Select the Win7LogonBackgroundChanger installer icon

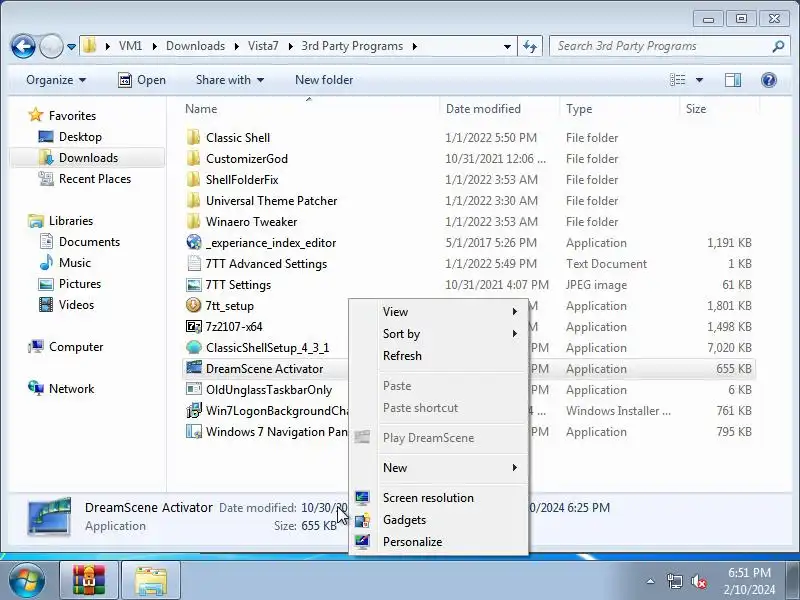[x=194, y=411]
